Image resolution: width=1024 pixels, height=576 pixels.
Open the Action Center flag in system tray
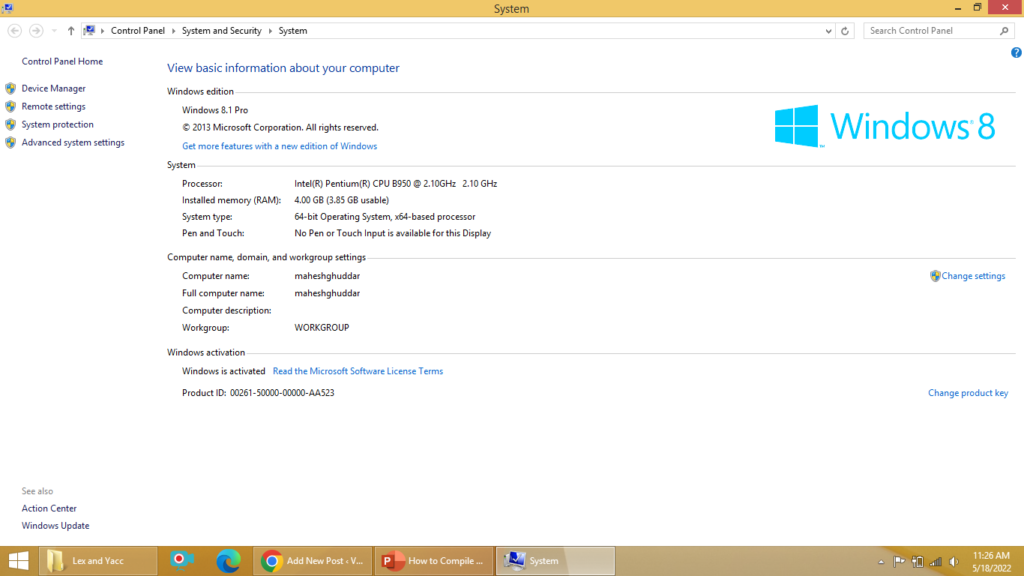[898, 560]
